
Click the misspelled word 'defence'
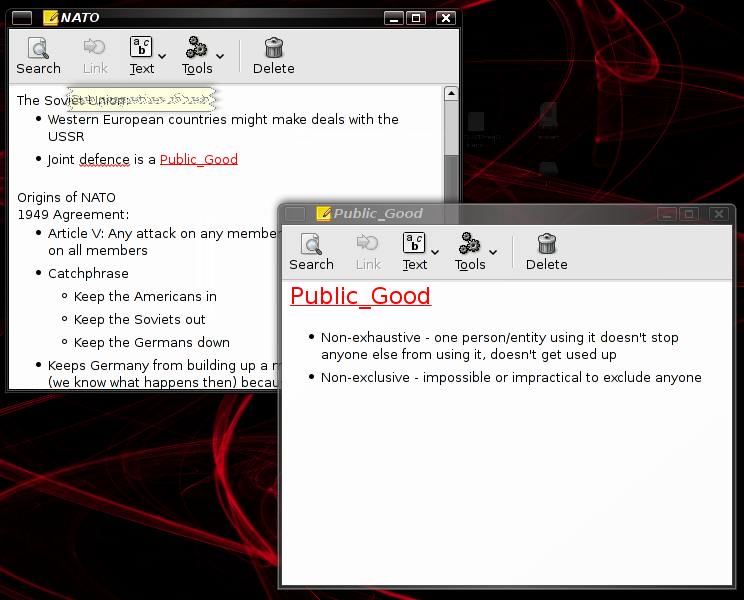(104, 160)
